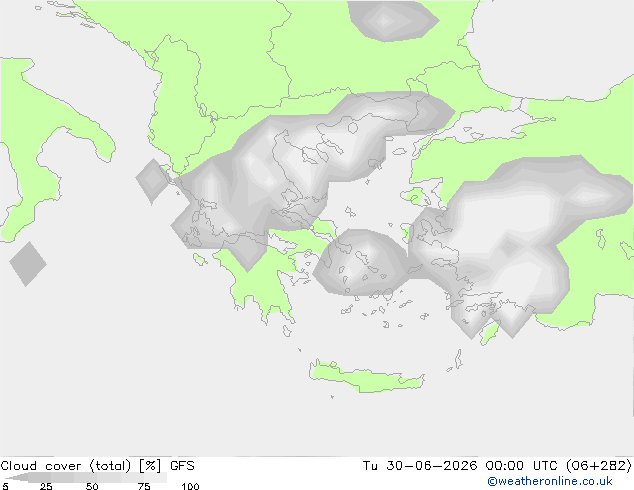Click the isolated gray cloud diamond southwest of Italy's heel
Screen dimensions: 634x490
28,264
